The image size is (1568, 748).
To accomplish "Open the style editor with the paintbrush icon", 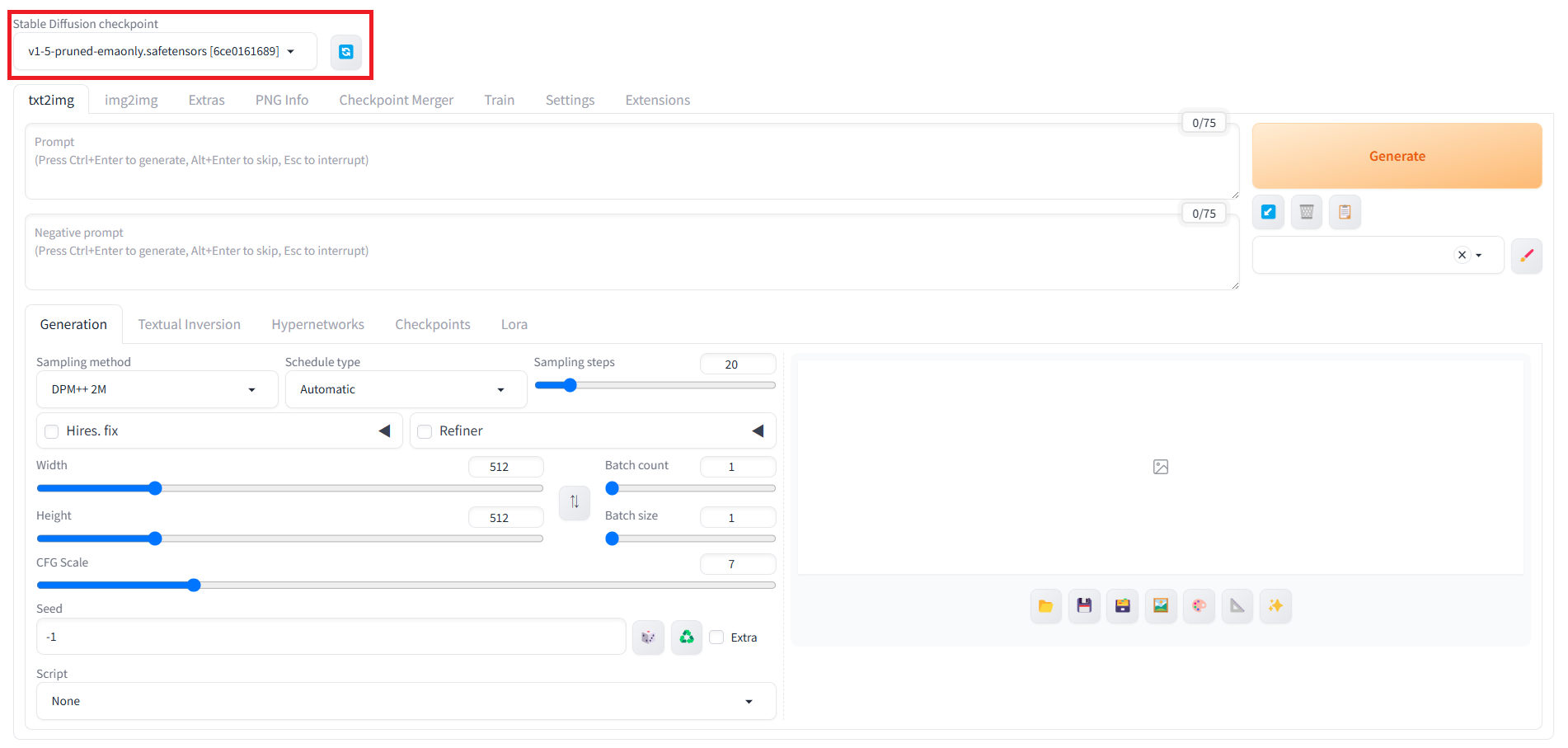I will (x=1527, y=256).
